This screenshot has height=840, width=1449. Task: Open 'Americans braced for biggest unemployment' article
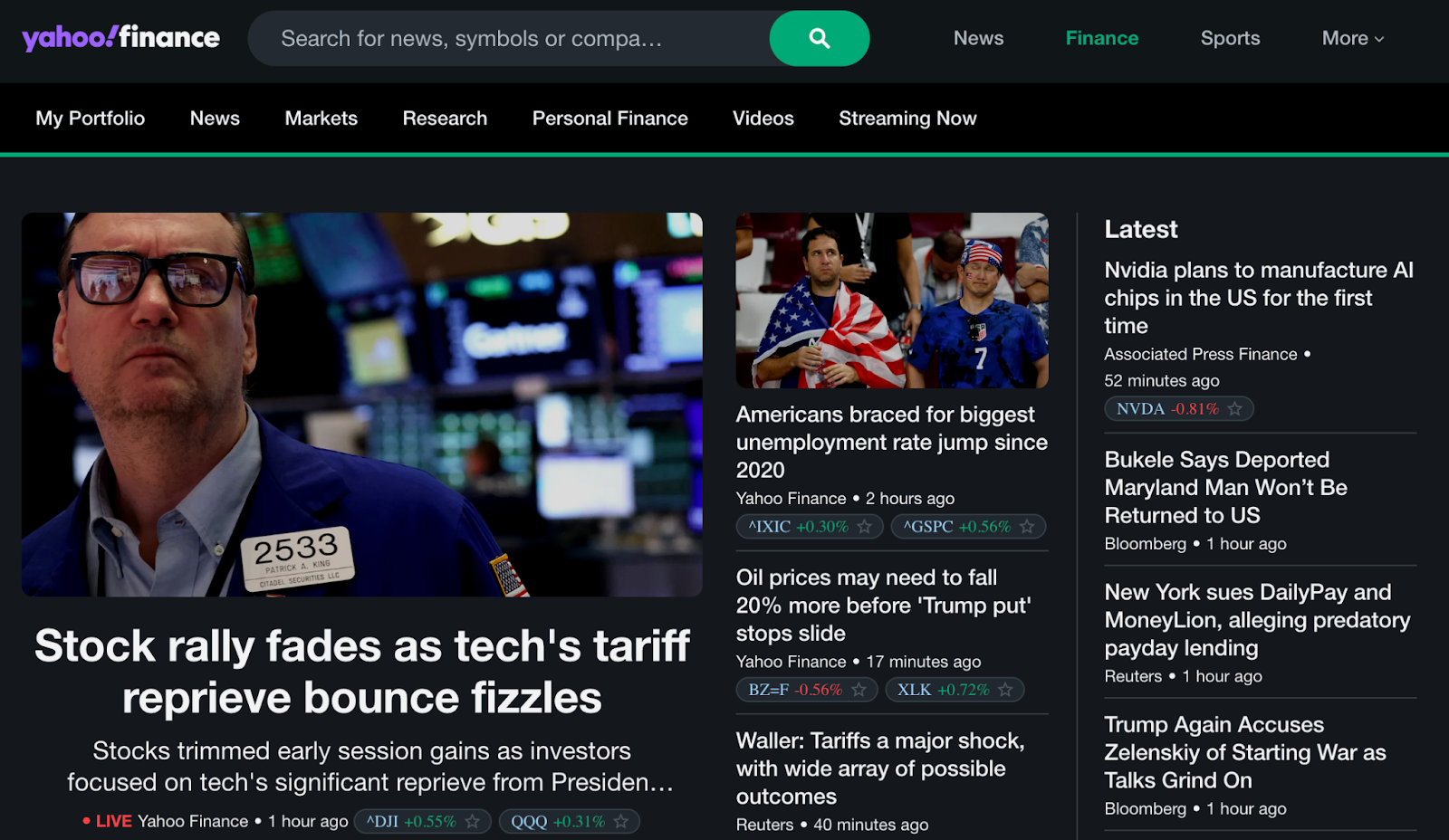point(892,443)
